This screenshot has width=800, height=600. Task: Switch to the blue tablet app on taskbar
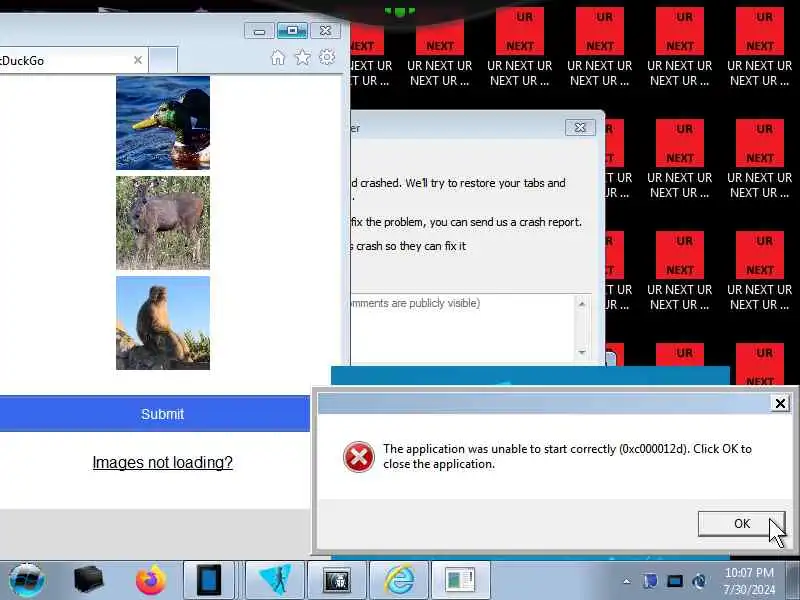click(x=209, y=580)
